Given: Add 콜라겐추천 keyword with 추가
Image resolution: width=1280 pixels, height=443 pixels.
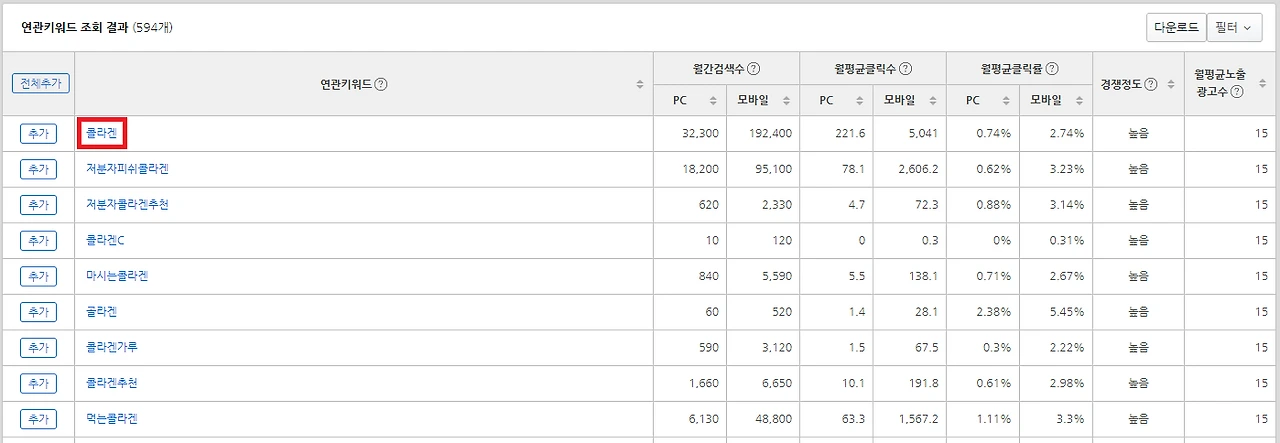Looking at the screenshot, I should point(38,383).
